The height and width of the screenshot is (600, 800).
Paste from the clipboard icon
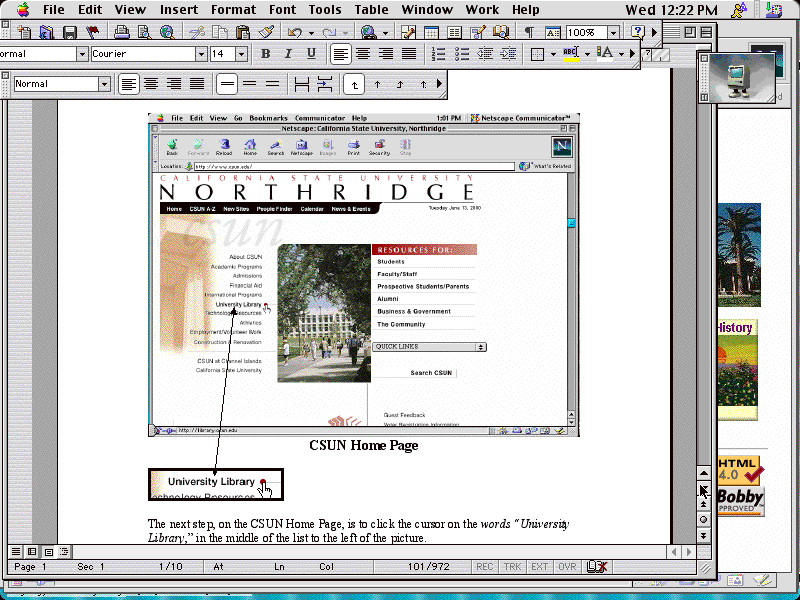click(x=243, y=33)
